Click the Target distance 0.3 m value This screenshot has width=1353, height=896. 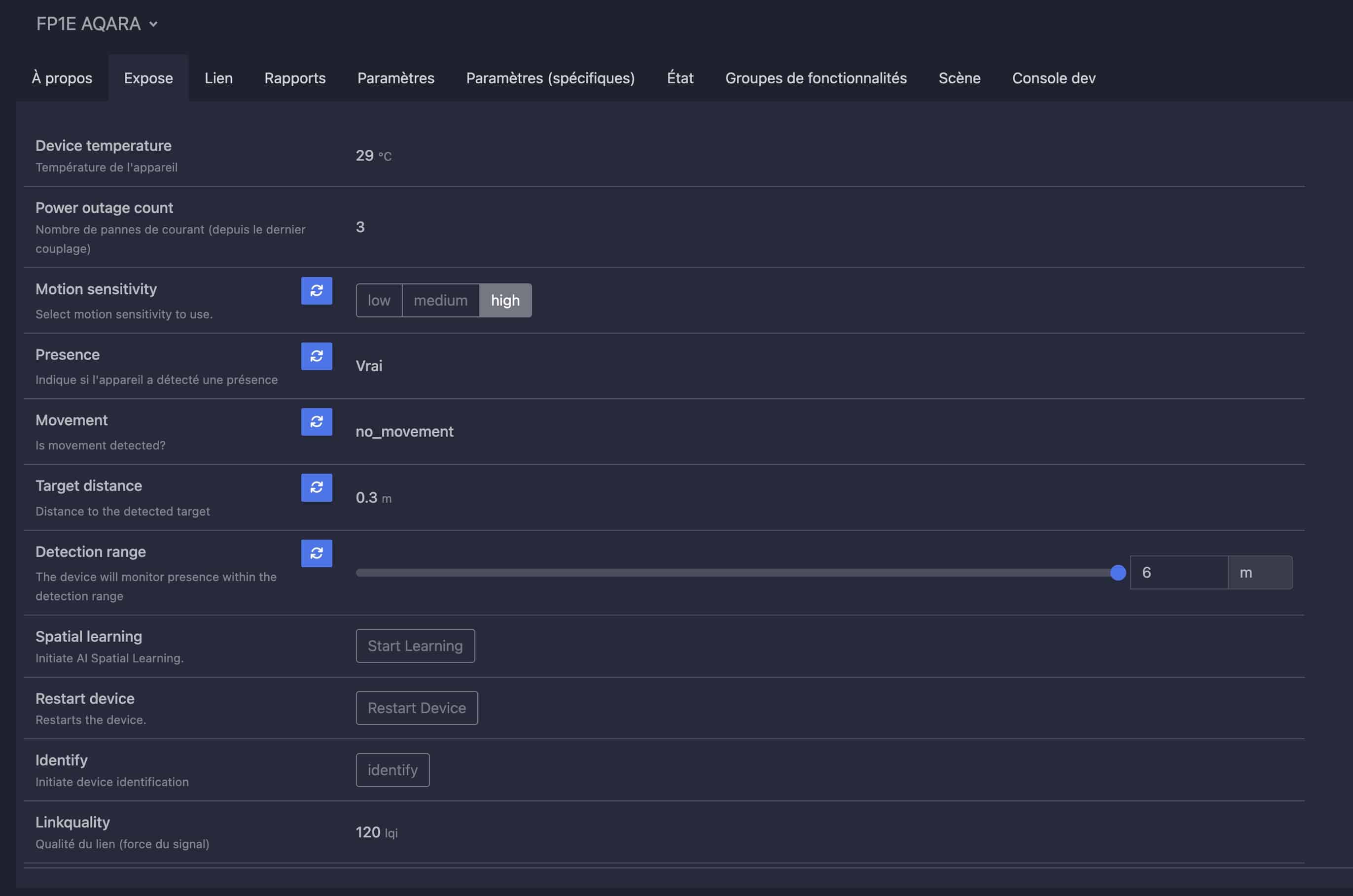[x=374, y=498]
